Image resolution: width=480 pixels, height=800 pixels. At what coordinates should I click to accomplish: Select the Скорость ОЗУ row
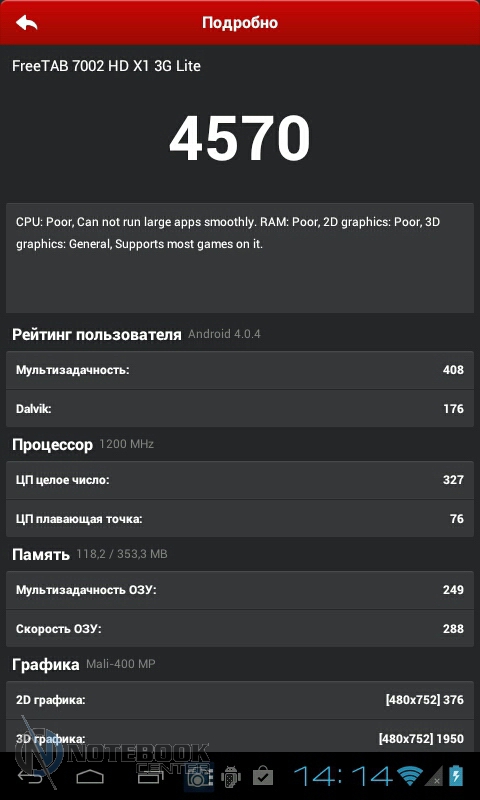coord(240,629)
